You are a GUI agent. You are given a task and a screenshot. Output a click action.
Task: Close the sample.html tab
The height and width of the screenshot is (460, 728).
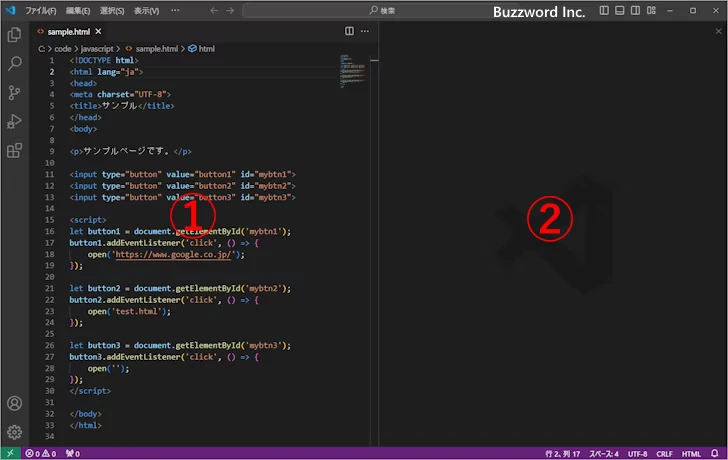point(98,32)
